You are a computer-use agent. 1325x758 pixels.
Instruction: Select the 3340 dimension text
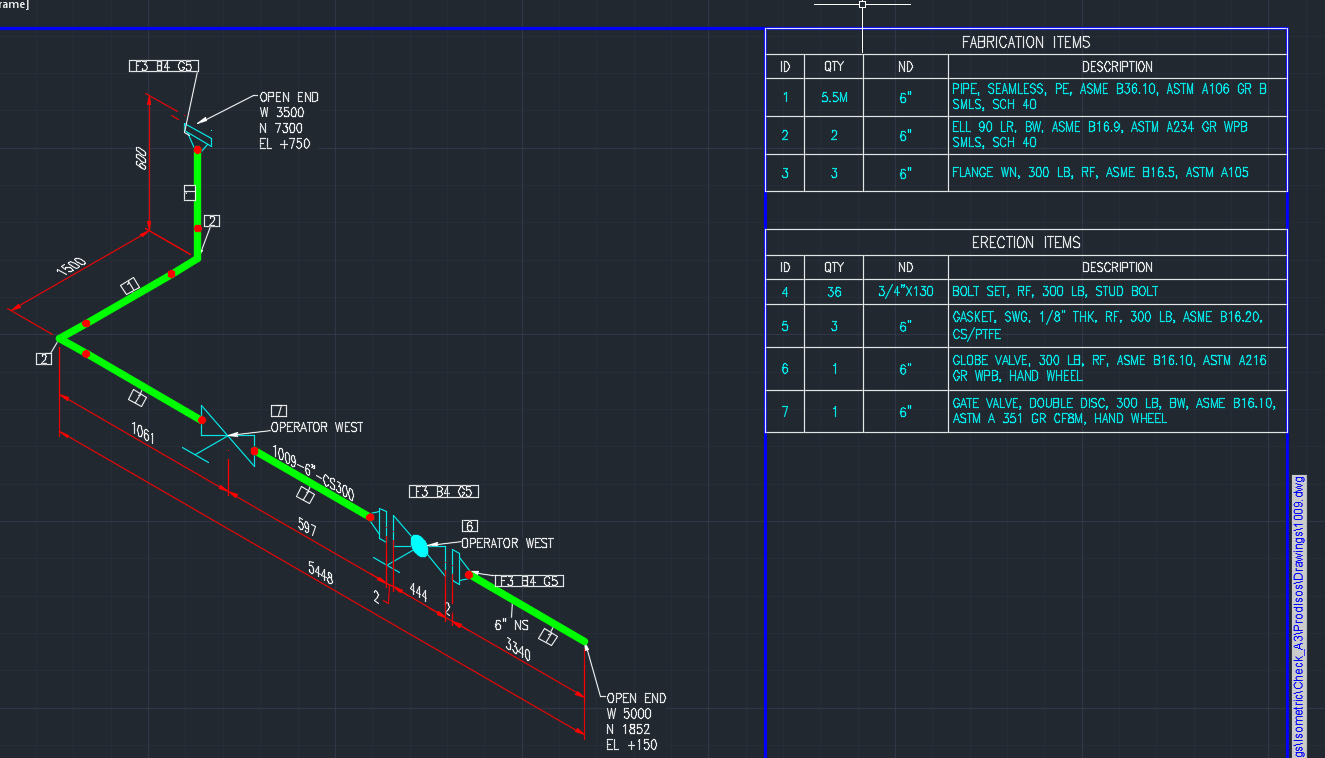[x=517, y=649]
